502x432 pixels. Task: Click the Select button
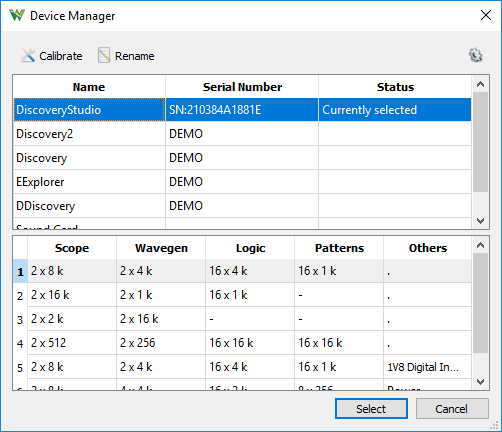click(371, 409)
